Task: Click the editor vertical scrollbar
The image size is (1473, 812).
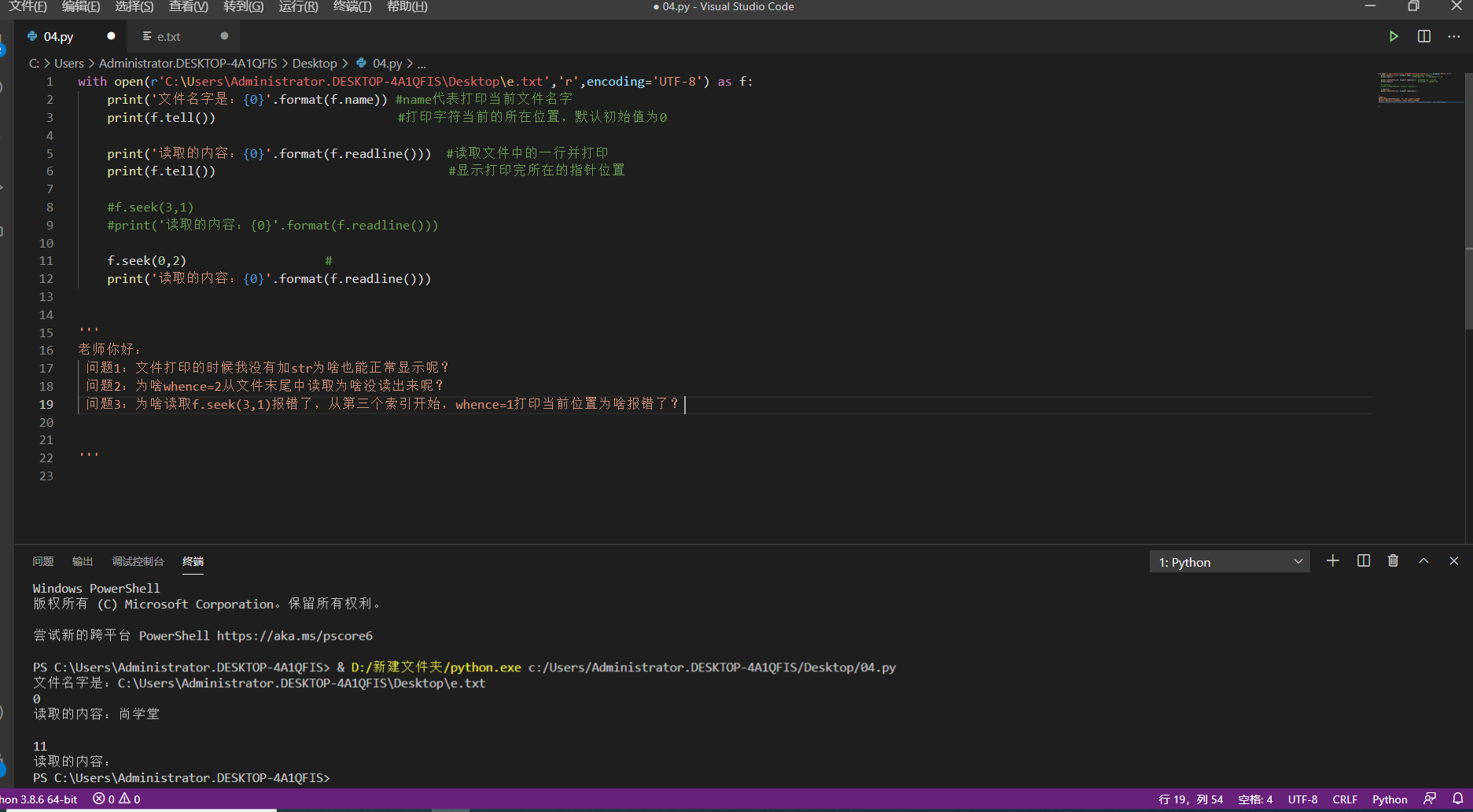Action: click(x=1468, y=200)
